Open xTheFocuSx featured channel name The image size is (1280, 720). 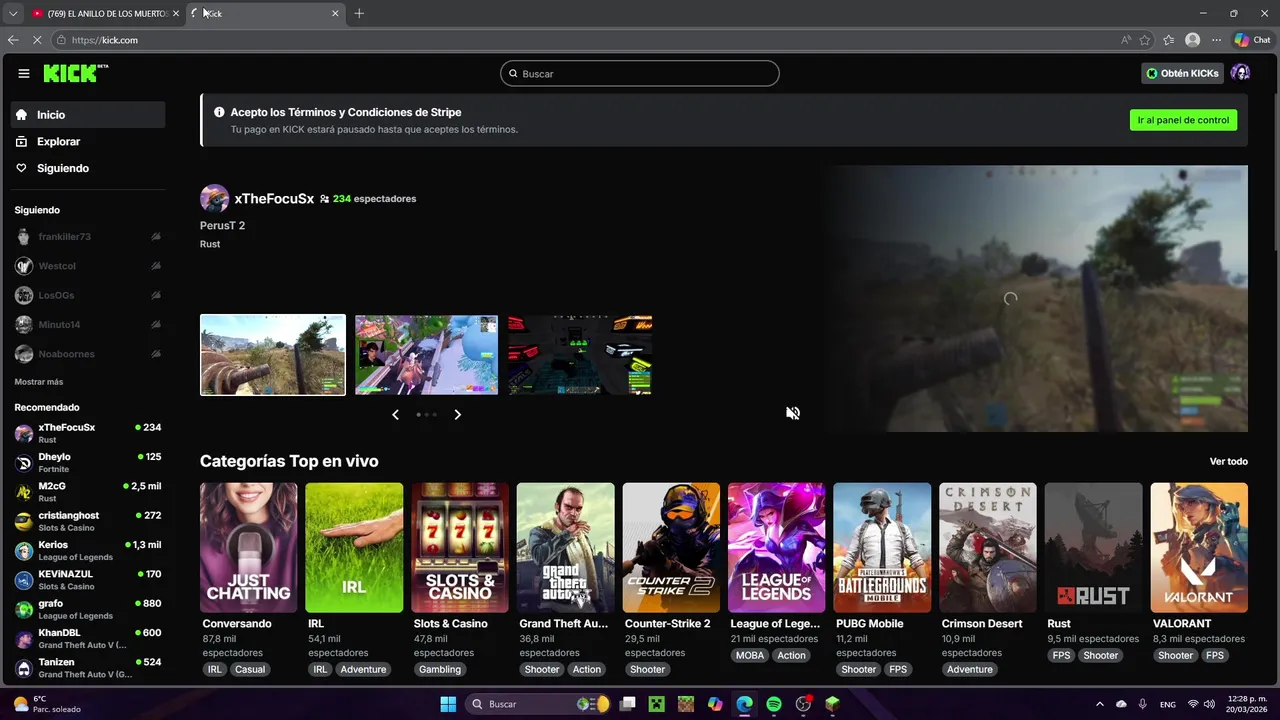(274, 199)
